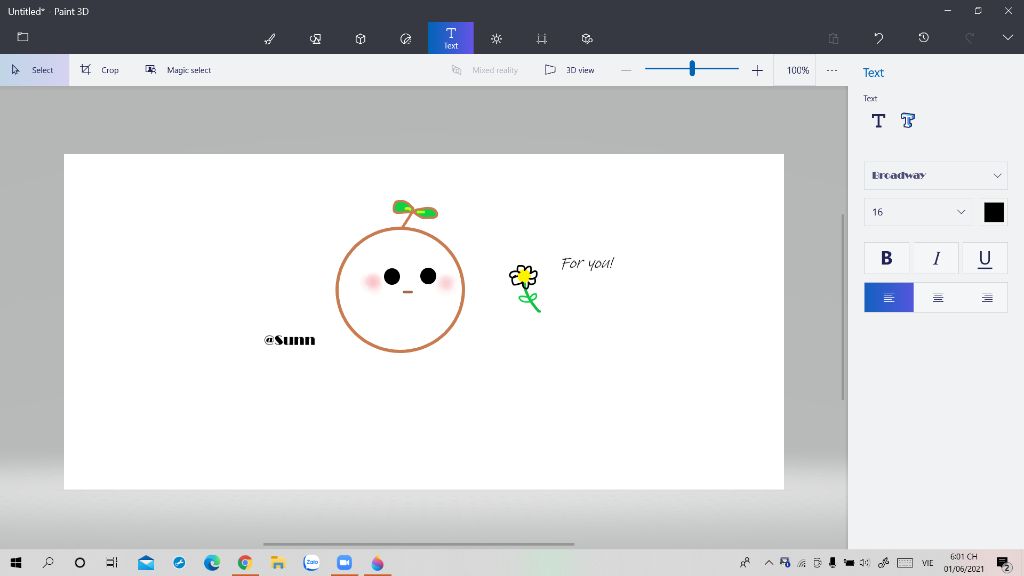1024x576 pixels.
Task: Open the clock showing 01/06/2021
Action: click(963, 562)
